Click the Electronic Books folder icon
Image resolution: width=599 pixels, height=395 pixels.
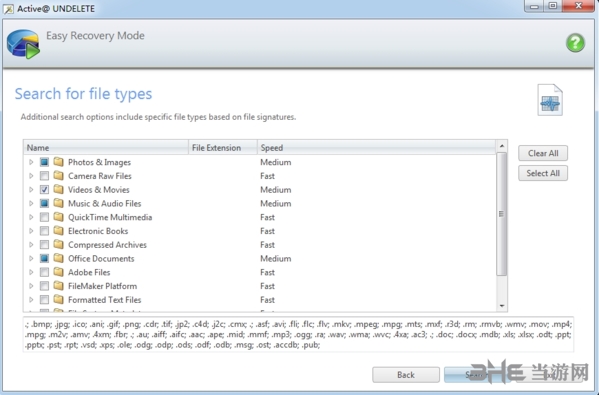click(58, 230)
